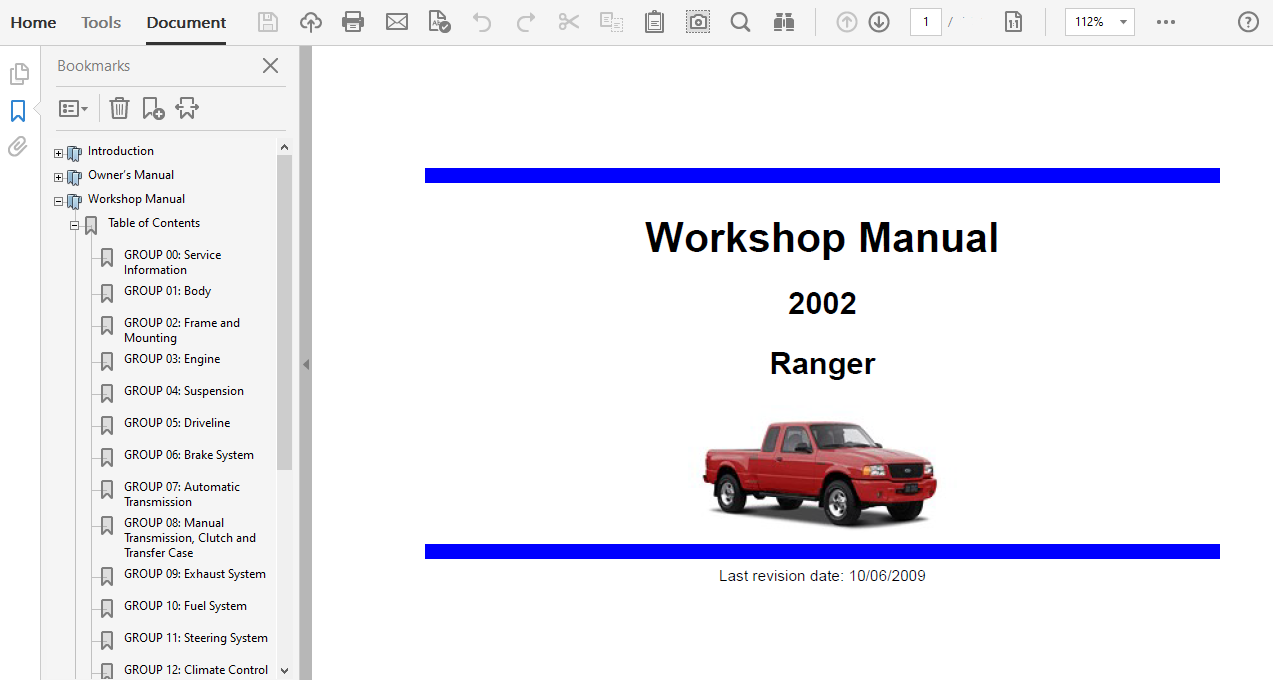Open the Find text magnifier tool

coord(740,22)
